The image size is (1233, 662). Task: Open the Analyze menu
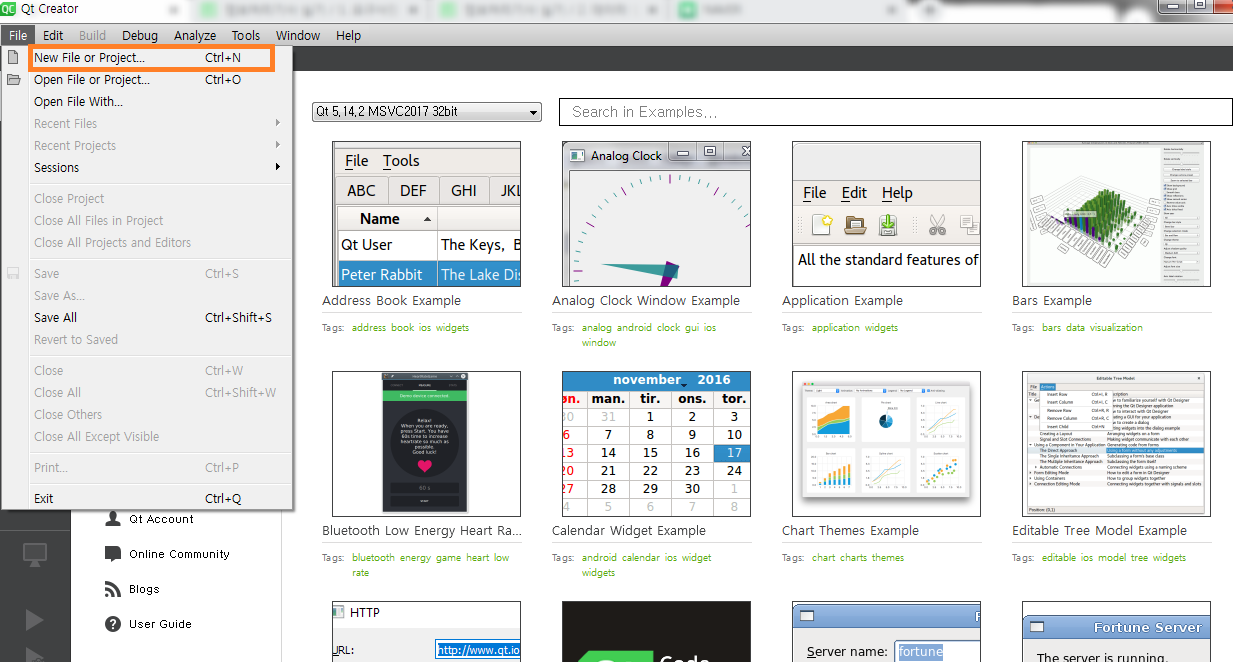pos(195,35)
